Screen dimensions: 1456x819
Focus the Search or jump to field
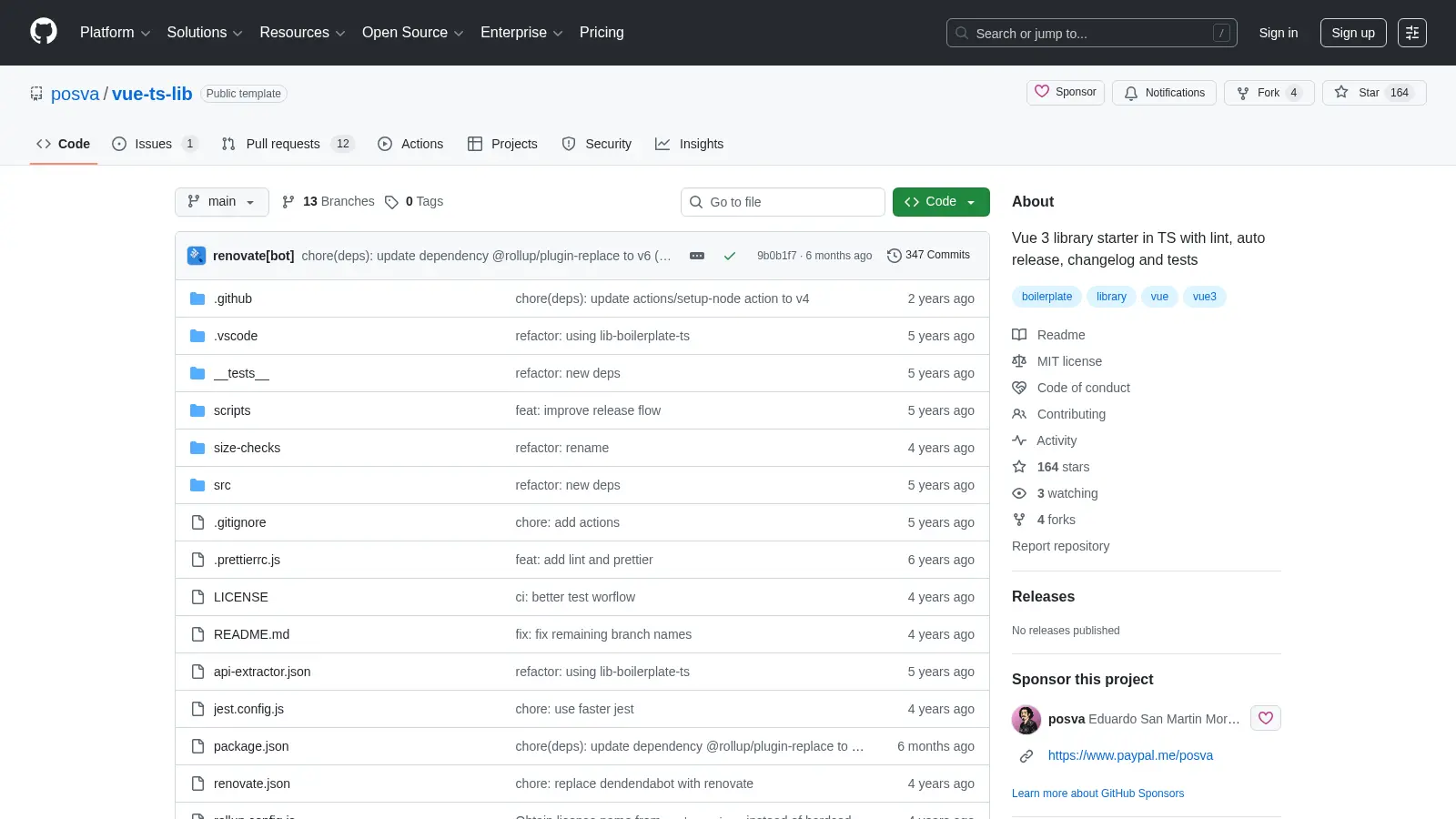coord(1092,33)
